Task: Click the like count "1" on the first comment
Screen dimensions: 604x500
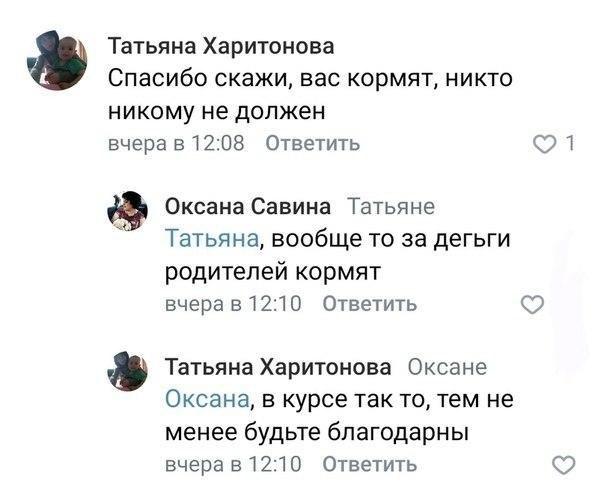Action: pos(569,145)
